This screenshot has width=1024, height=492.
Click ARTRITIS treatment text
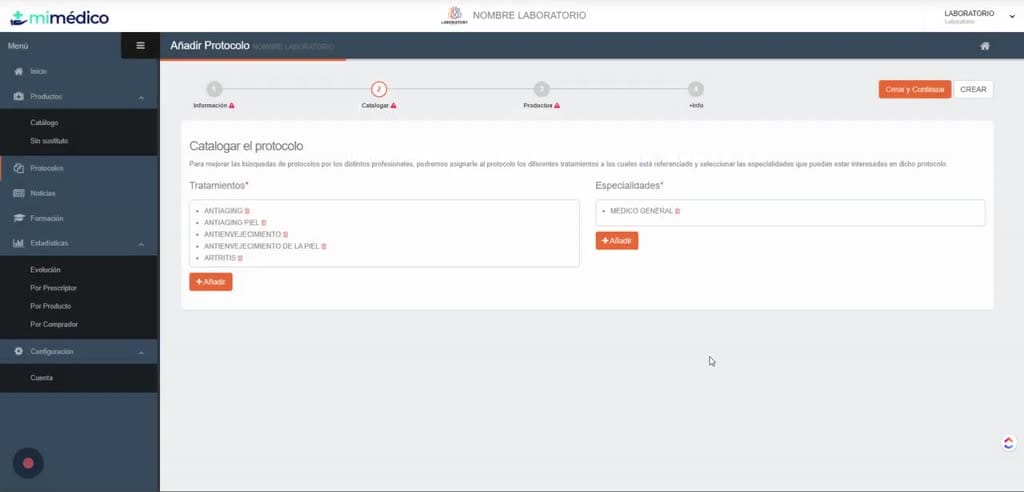pyautogui.click(x=220, y=258)
